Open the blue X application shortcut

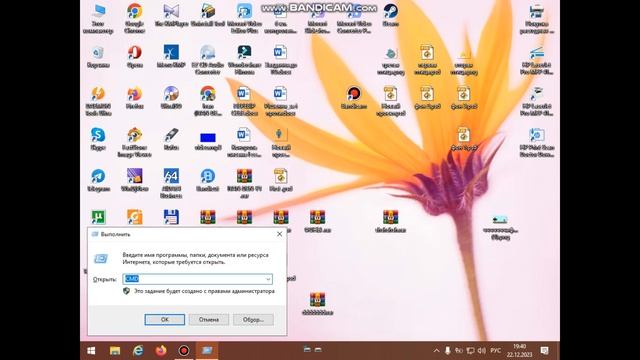tap(171, 53)
